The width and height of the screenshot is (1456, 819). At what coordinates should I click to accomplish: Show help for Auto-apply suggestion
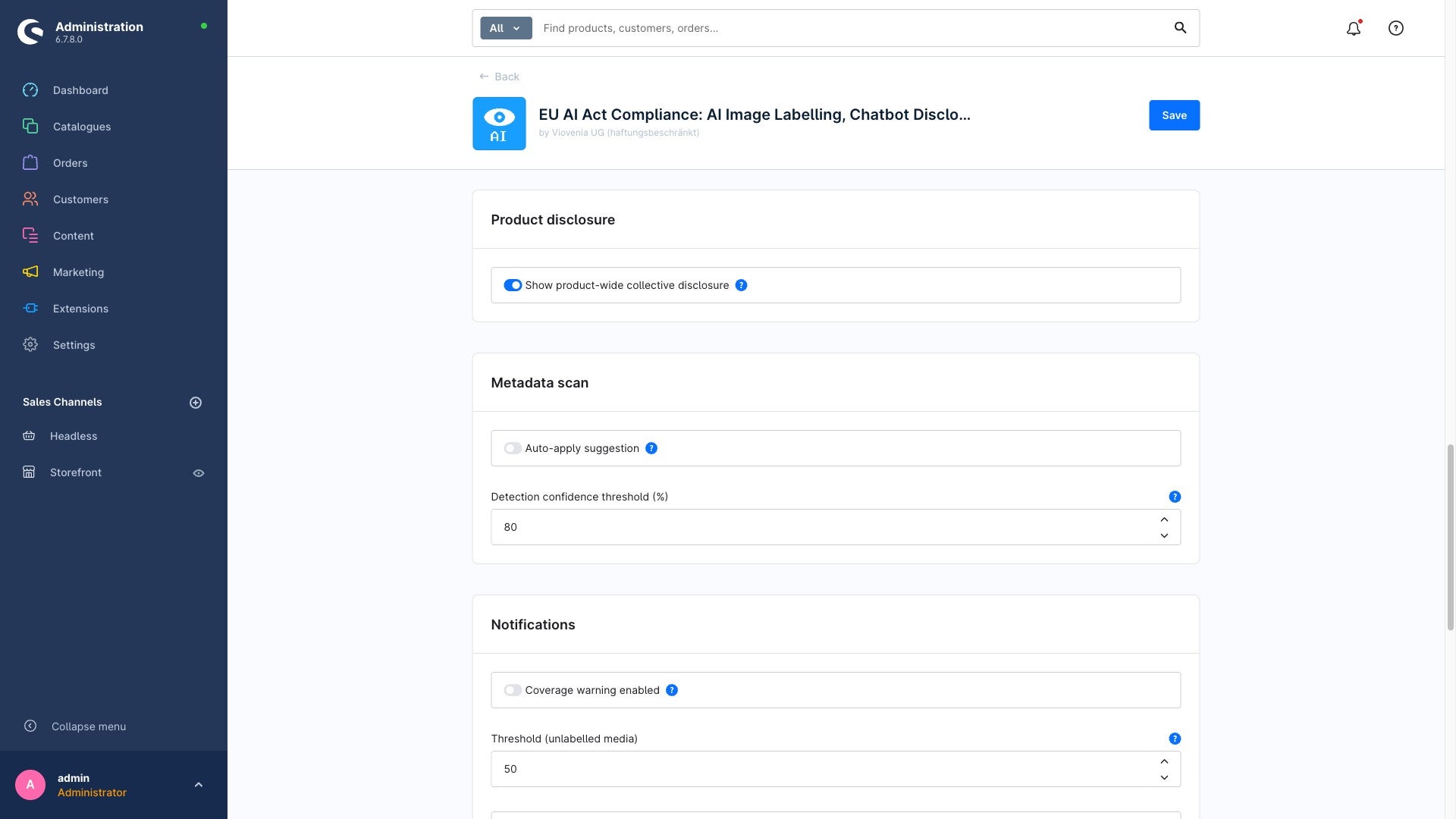coord(651,448)
